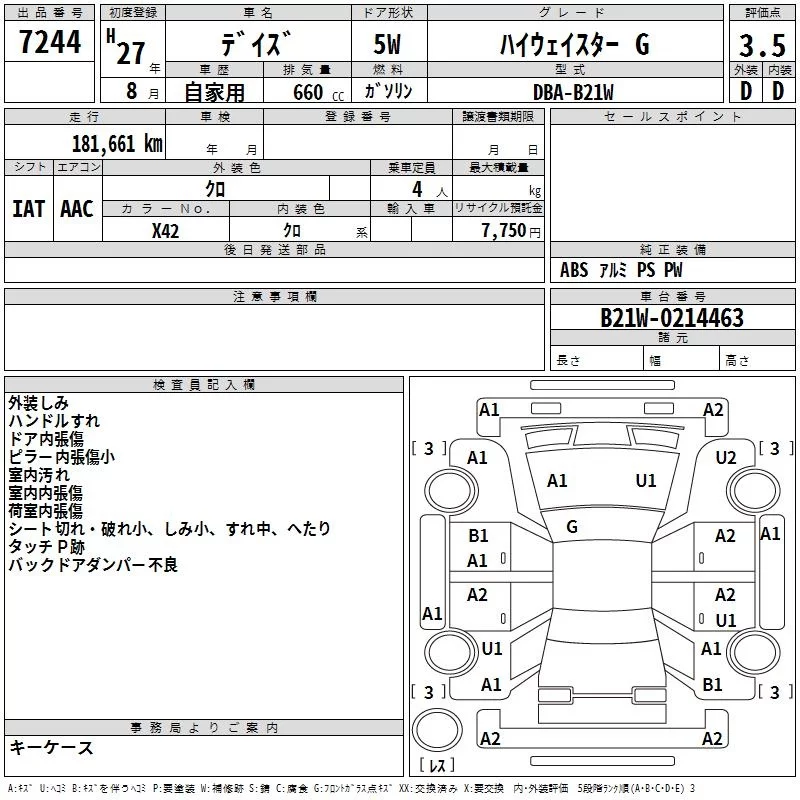This screenshot has height=800, width=800.
Task: Select exterior color クロ under 外装色
Action: pyautogui.click(x=215, y=189)
